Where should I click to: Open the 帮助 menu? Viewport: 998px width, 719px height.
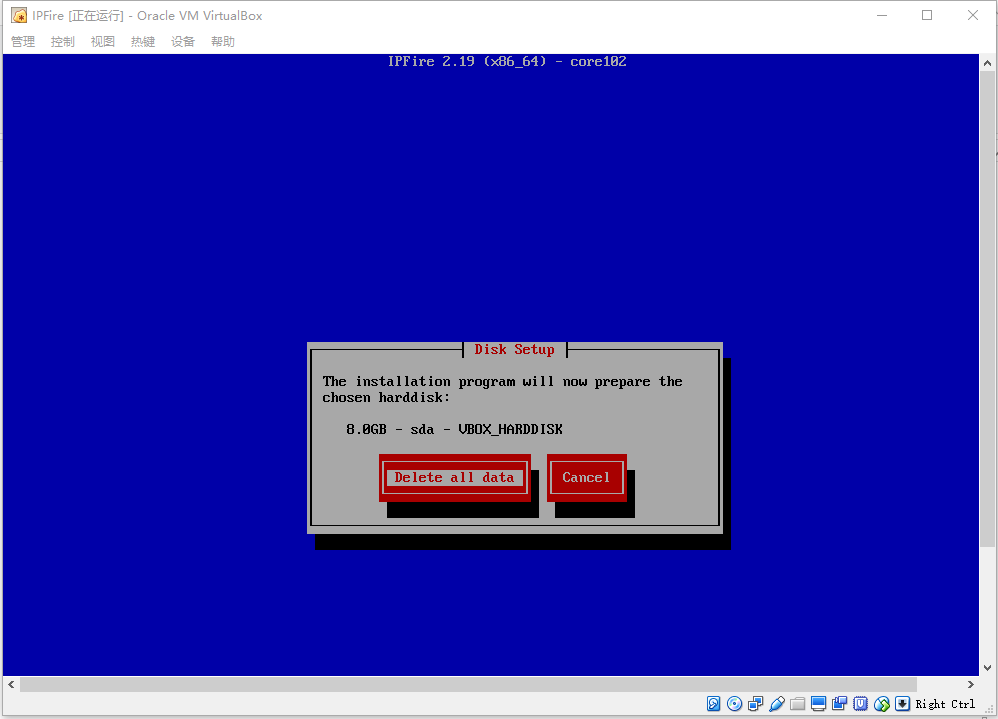(x=223, y=41)
